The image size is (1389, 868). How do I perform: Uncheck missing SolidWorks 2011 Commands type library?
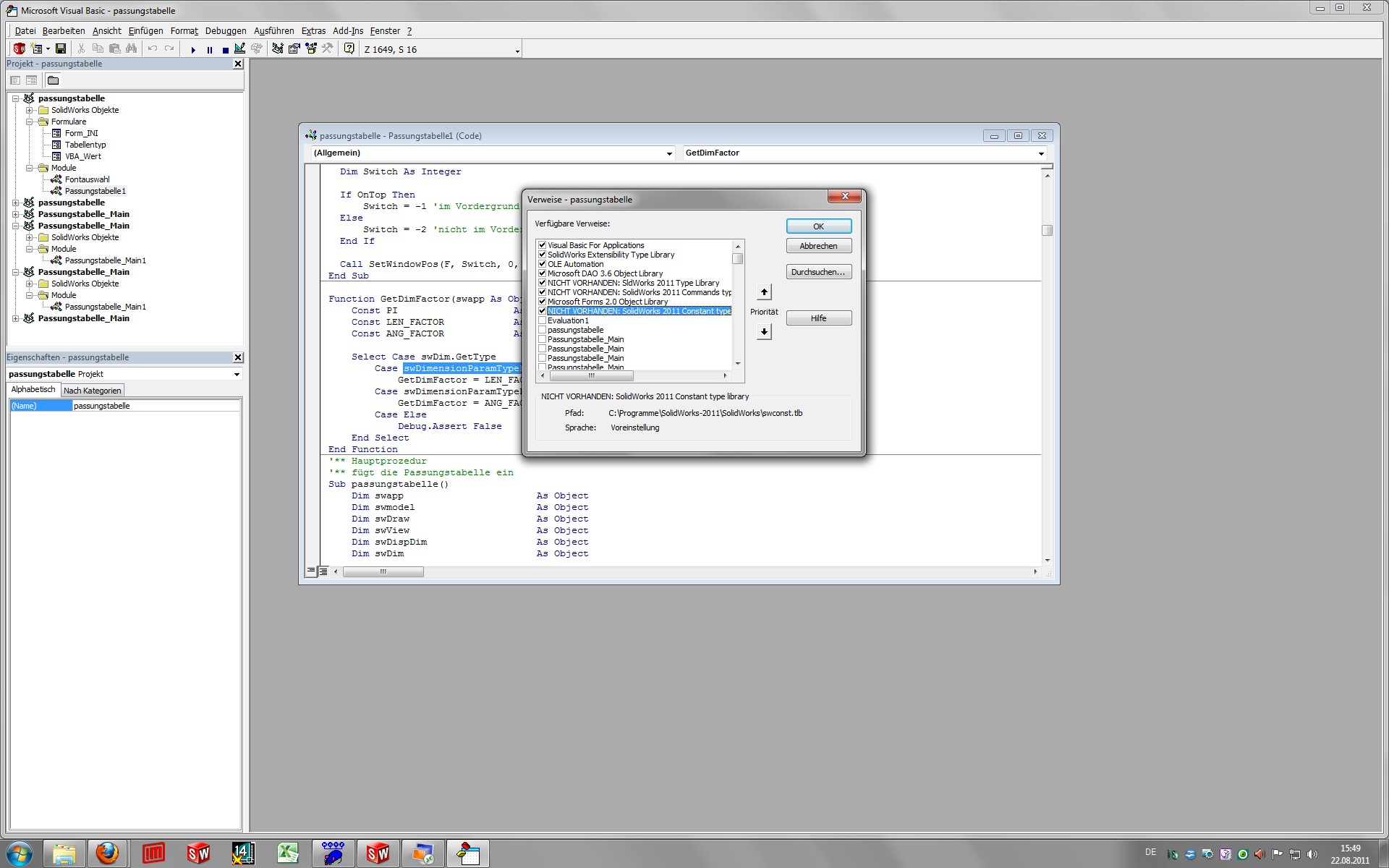[x=542, y=292]
